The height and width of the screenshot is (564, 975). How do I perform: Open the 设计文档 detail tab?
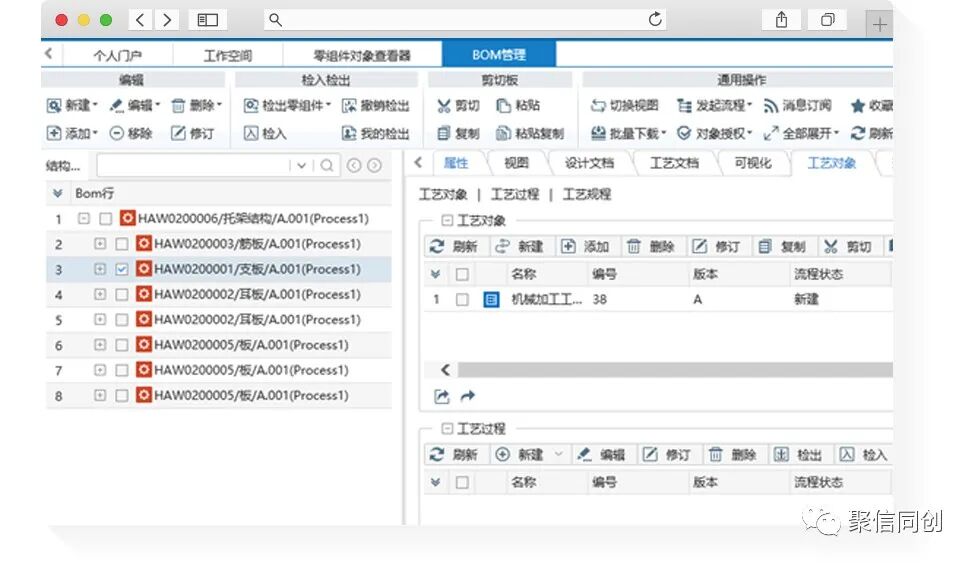(x=589, y=163)
